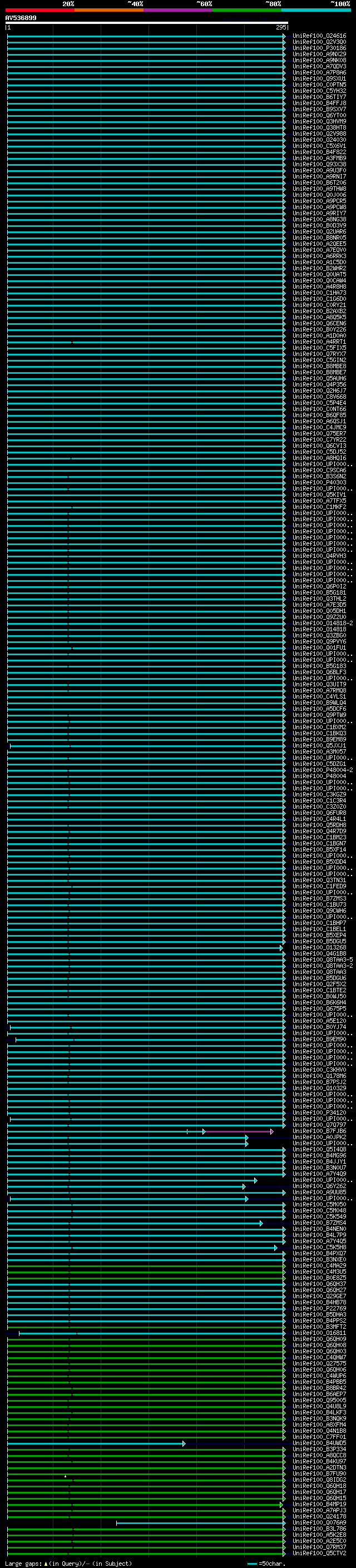Click the short cyan alignment bar of UniRef100_A0JPK2

[127, 1137]
